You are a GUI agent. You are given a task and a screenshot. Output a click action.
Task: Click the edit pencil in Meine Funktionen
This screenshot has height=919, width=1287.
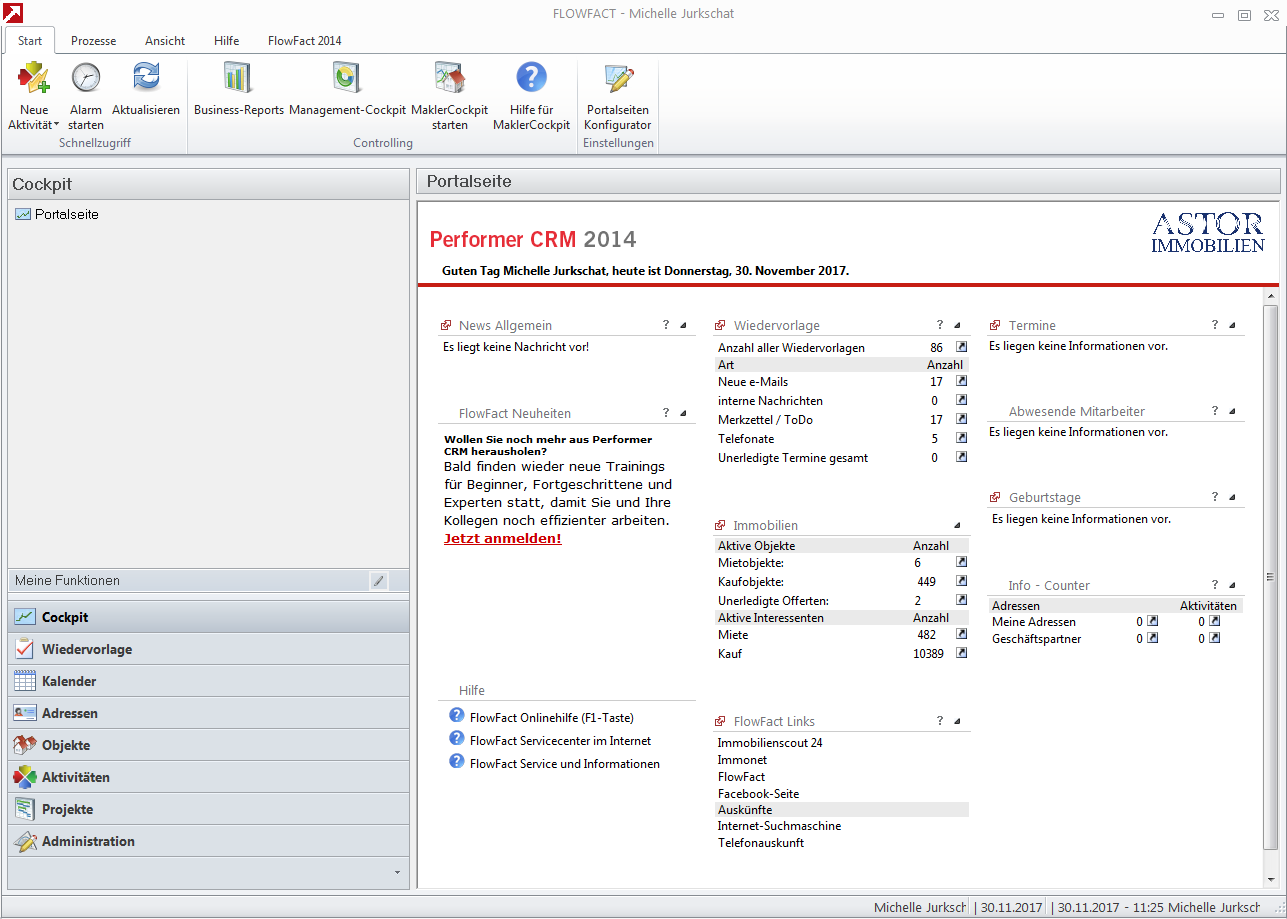click(x=379, y=581)
